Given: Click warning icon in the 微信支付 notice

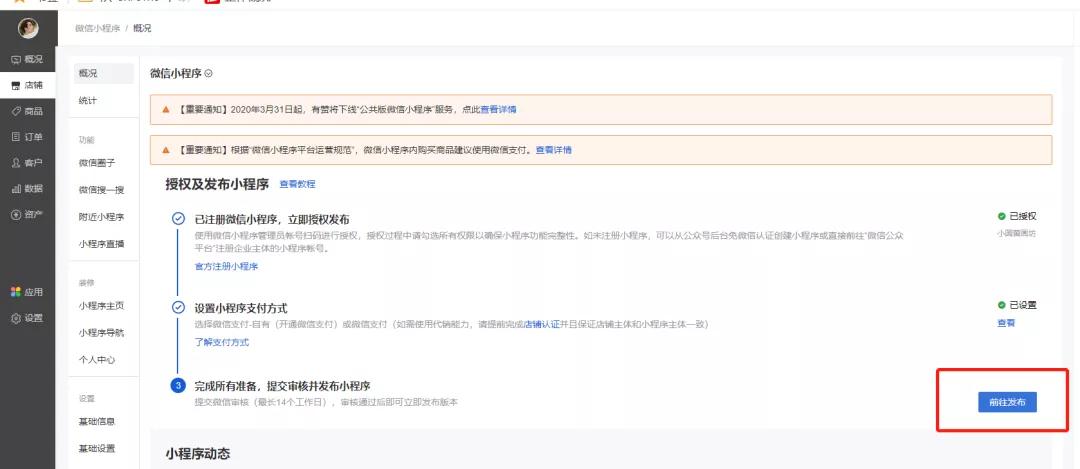Looking at the screenshot, I should click(x=165, y=150).
